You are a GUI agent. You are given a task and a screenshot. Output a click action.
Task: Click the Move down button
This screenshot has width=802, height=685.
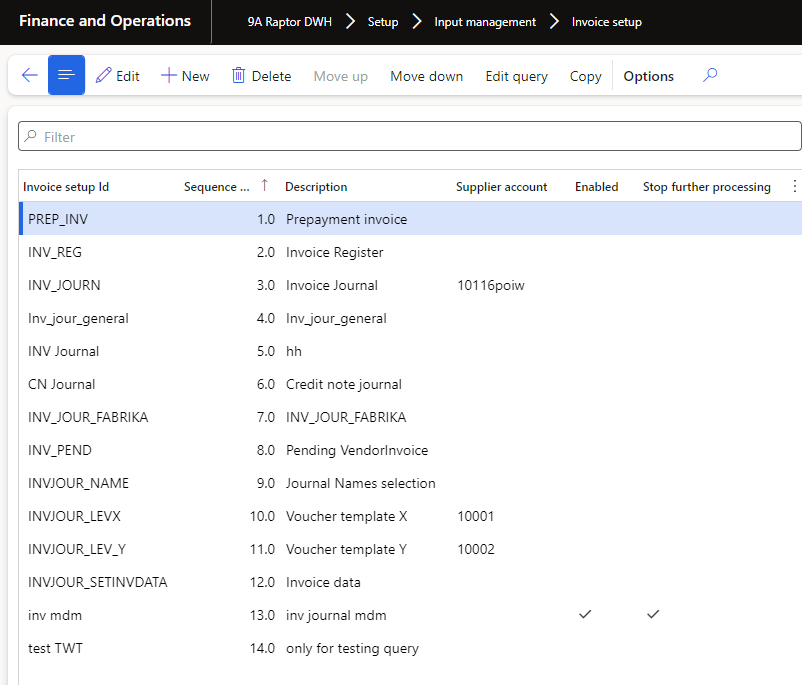click(x=426, y=76)
